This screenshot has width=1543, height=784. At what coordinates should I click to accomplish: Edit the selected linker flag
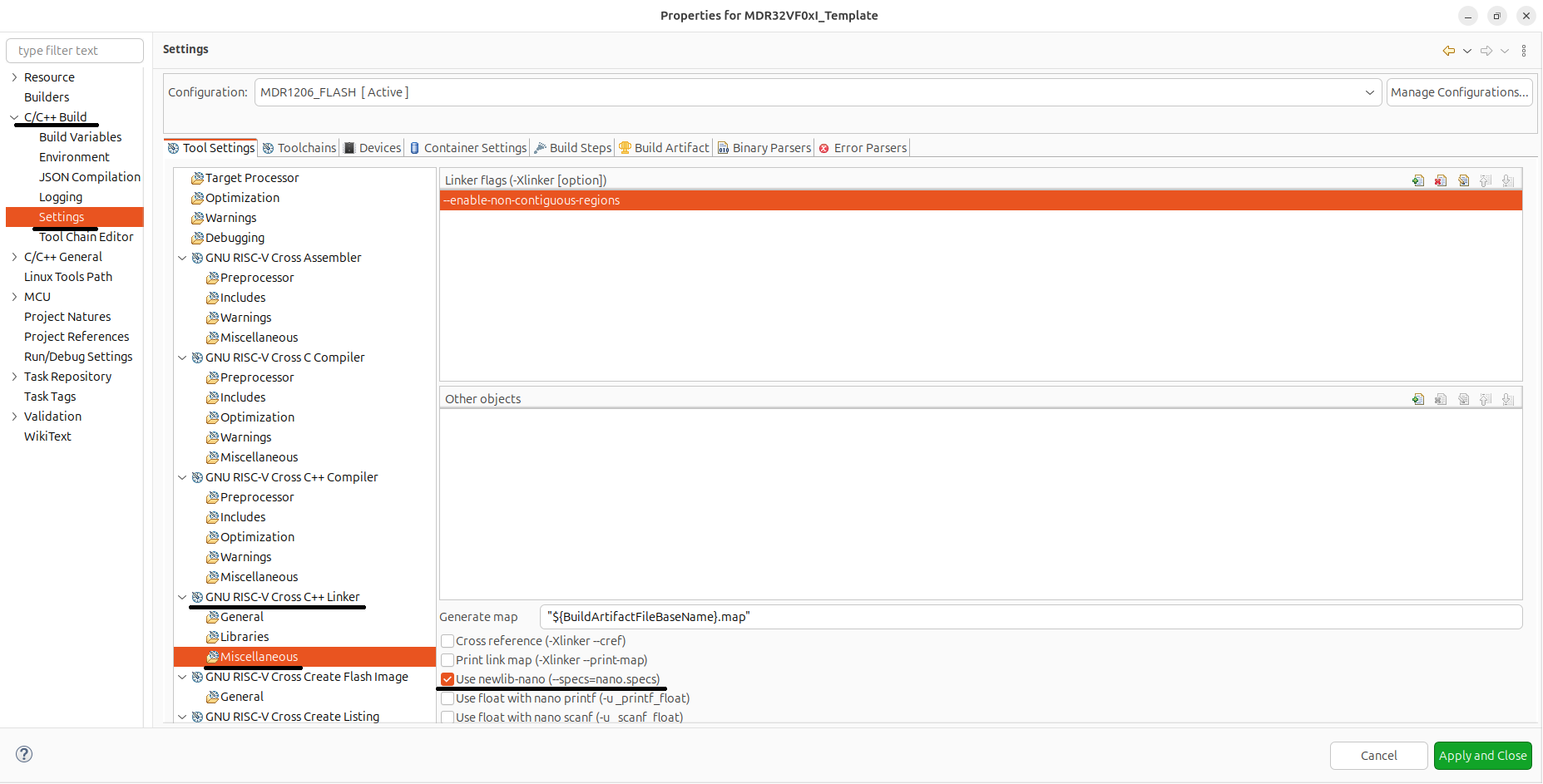coord(1463,180)
